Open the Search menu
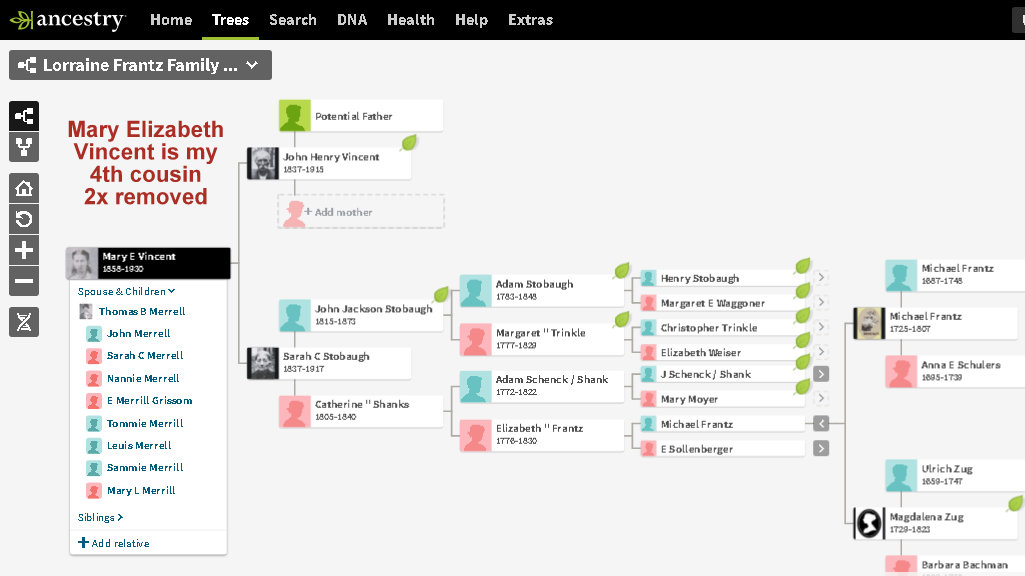The image size is (1025, 576). pos(293,20)
